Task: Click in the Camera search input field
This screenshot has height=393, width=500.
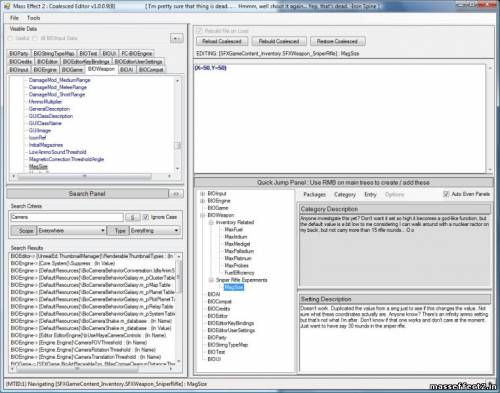Action: coord(67,217)
